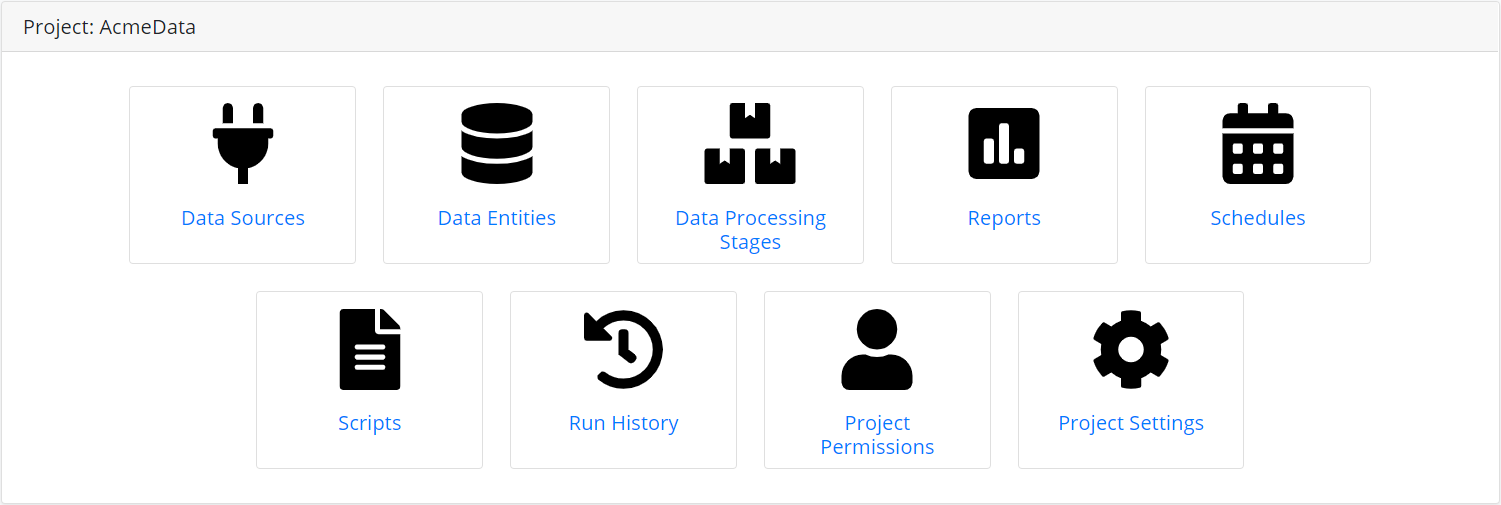The image size is (1501, 505).
Task: Click the bar chart Reports icon
Action: coord(1004,144)
